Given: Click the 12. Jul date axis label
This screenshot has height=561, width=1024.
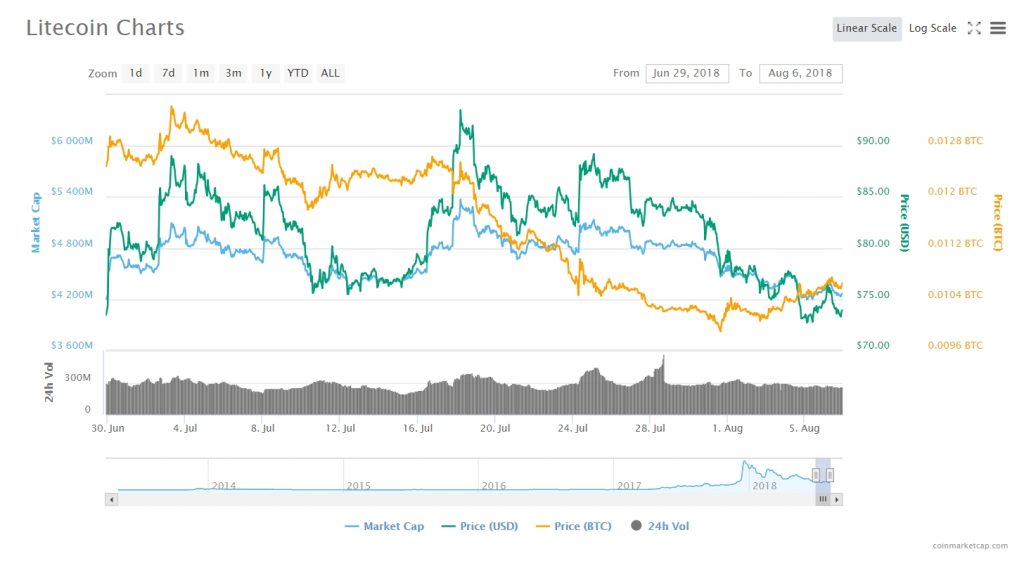Looking at the screenshot, I should click(340, 428).
